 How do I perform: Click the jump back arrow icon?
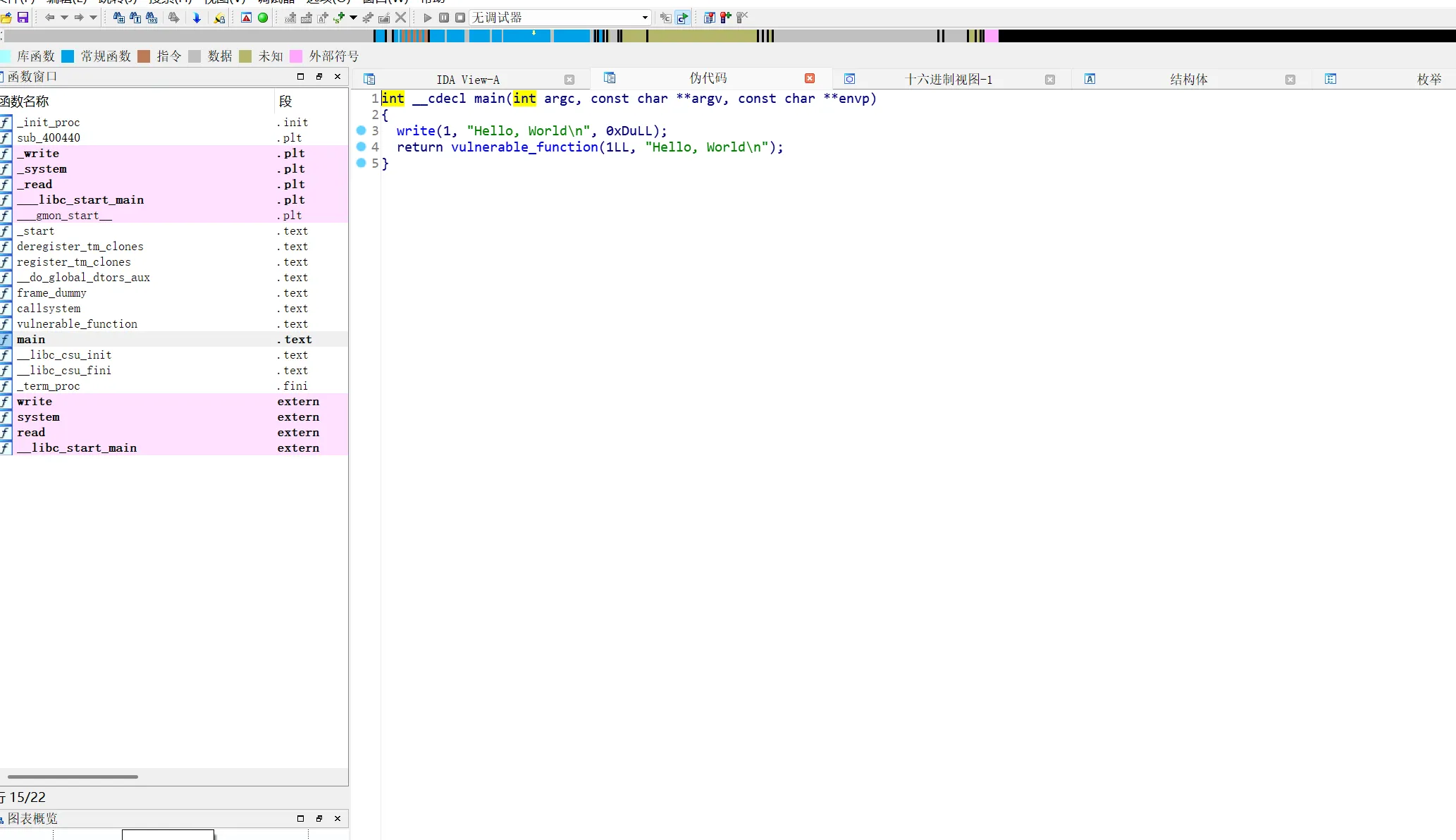click(x=49, y=18)
